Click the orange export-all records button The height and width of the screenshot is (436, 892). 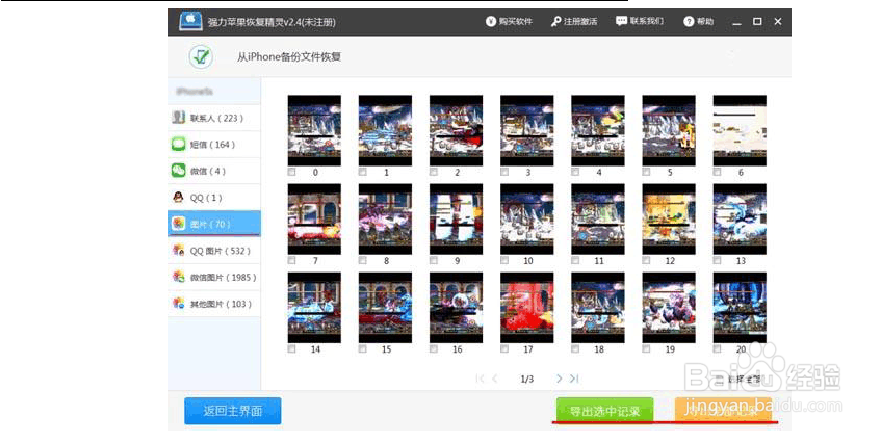[723, 410]
